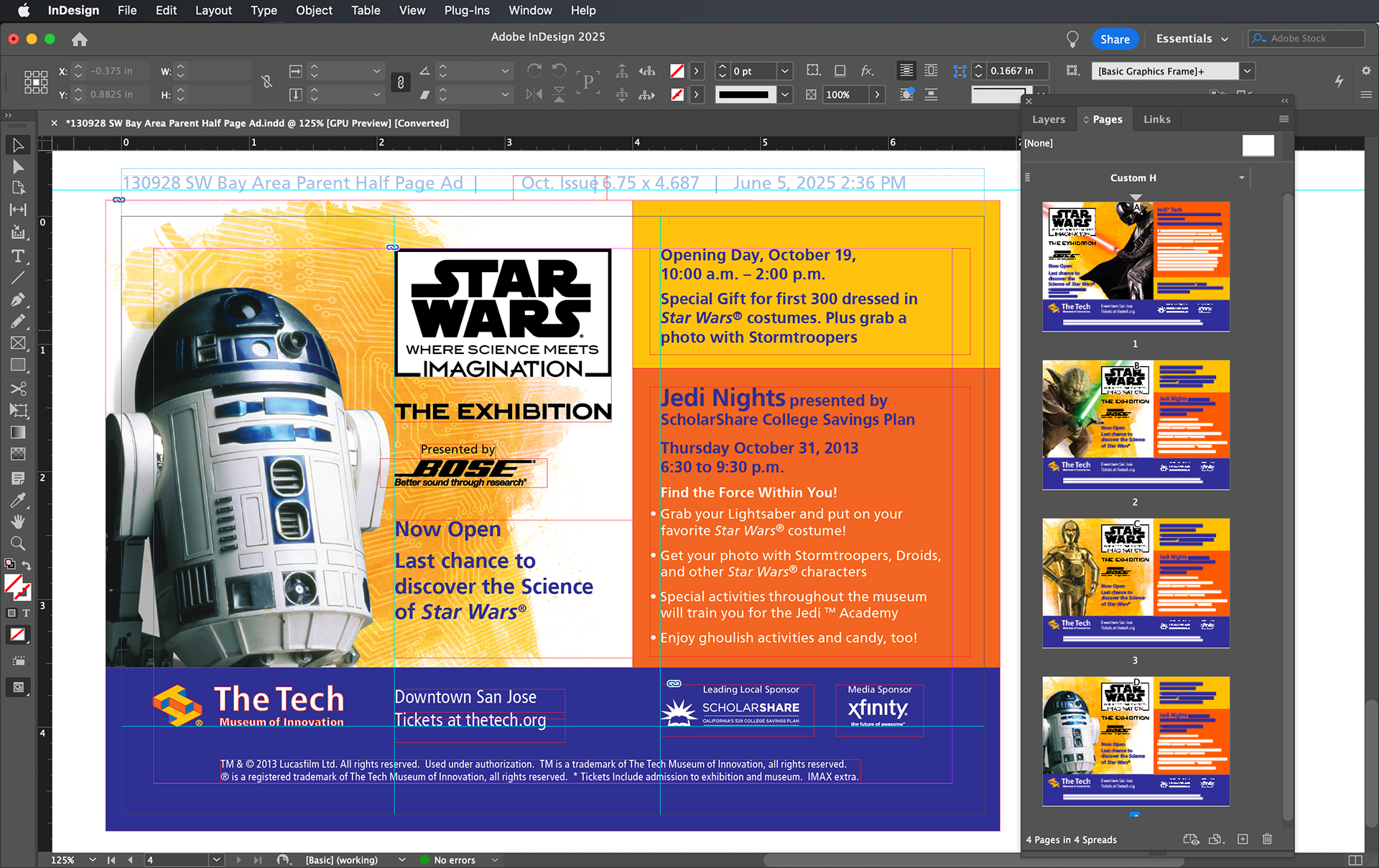Toggle constrain proportions for width and height
Image resolution: width=1379 pixels, height=868 pixels.
(x=267, y=82)
